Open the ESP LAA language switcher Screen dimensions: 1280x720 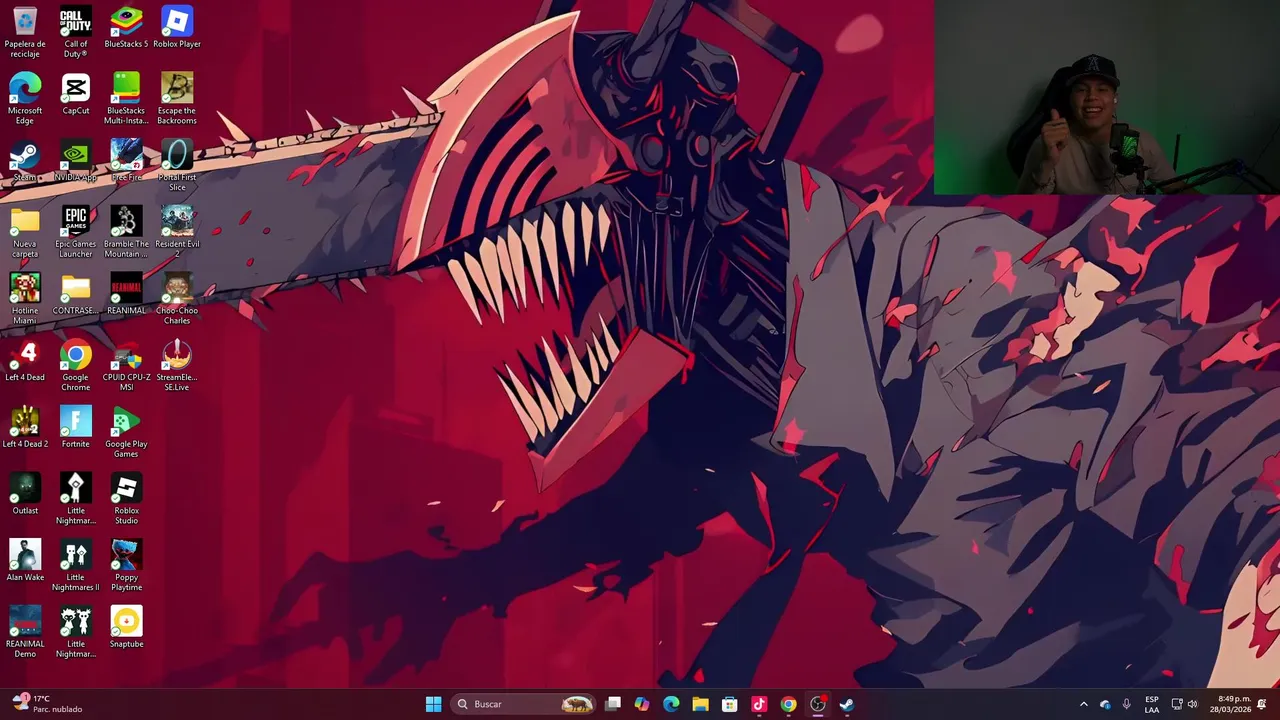point(1152,704)
